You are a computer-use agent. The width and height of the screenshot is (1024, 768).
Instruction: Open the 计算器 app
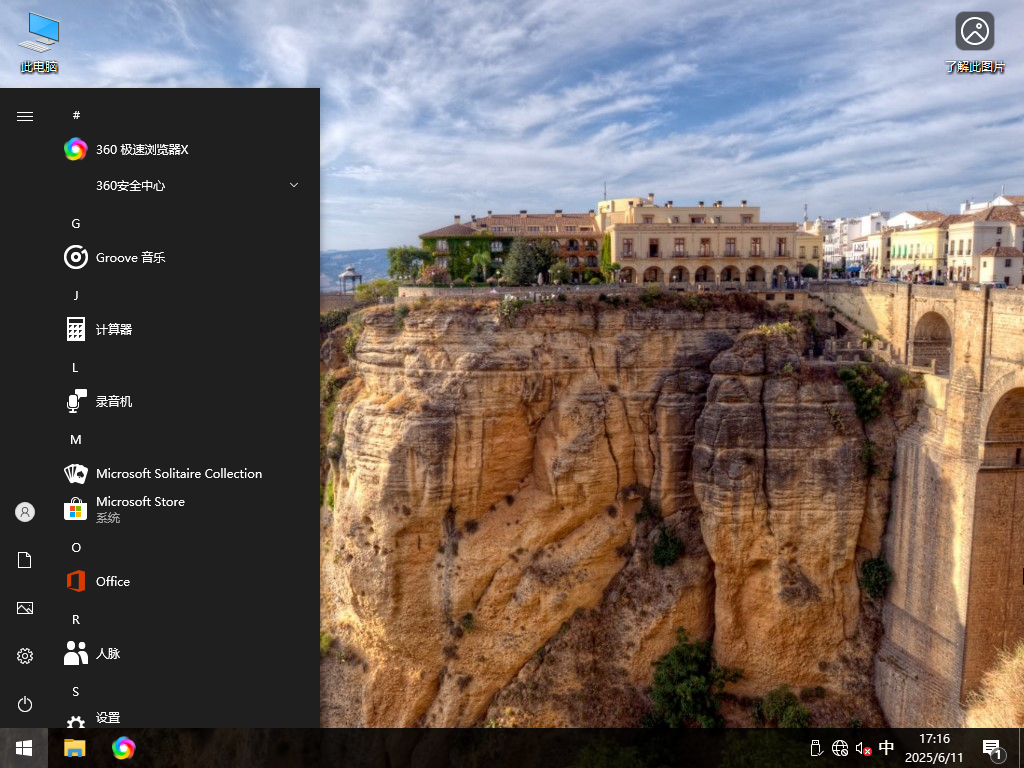tap(115, 329)
